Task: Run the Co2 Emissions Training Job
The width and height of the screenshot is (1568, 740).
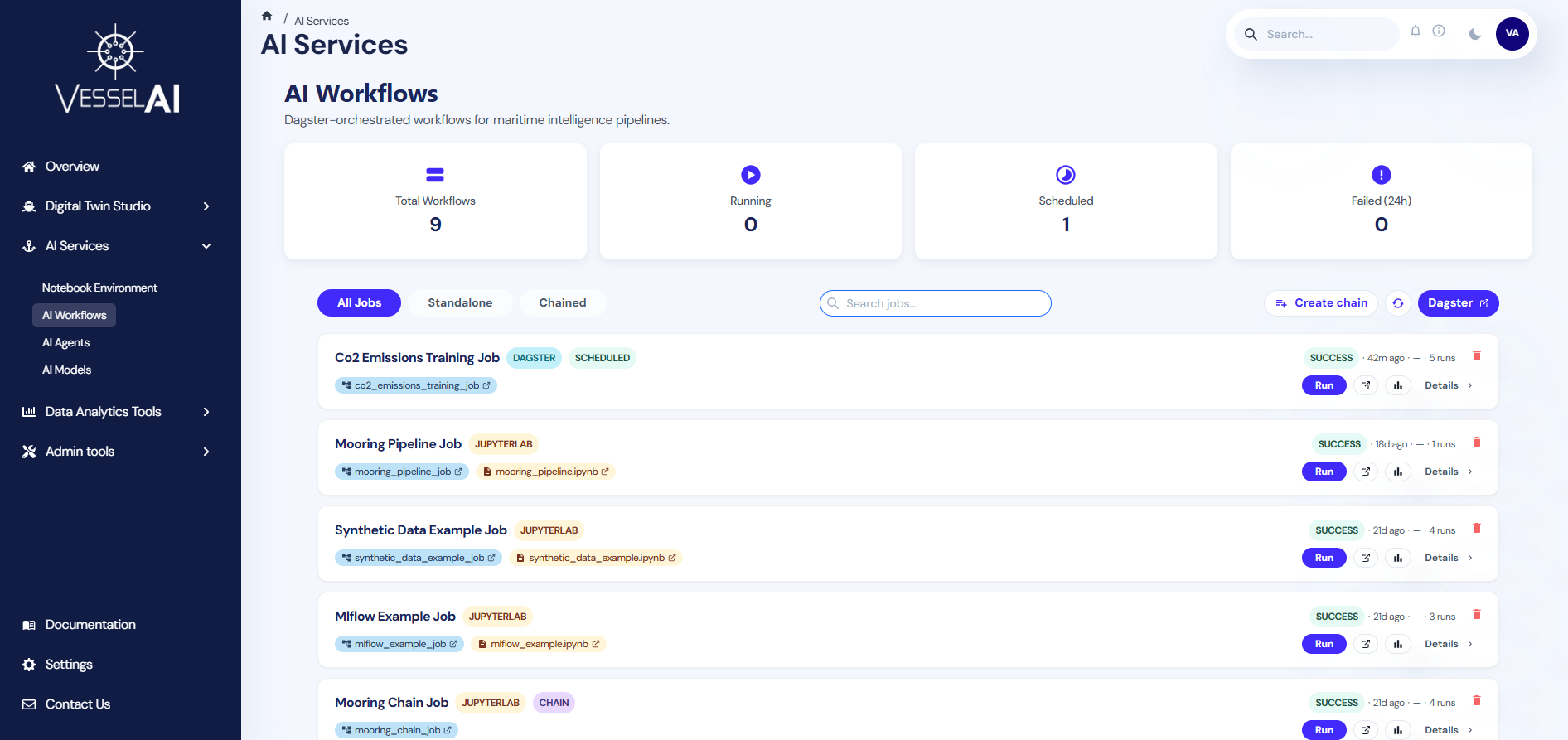Action: tap(1324, 385)
